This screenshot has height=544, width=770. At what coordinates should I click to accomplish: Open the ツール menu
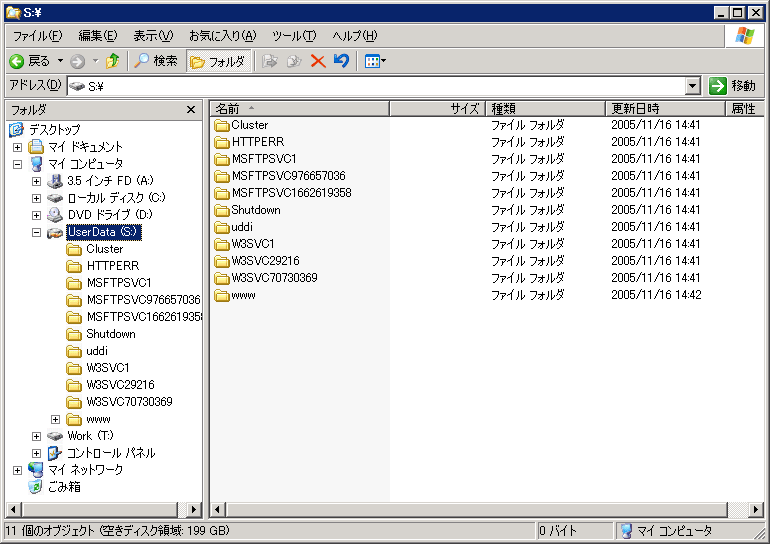pyautogui.click(x=294, y=36)
